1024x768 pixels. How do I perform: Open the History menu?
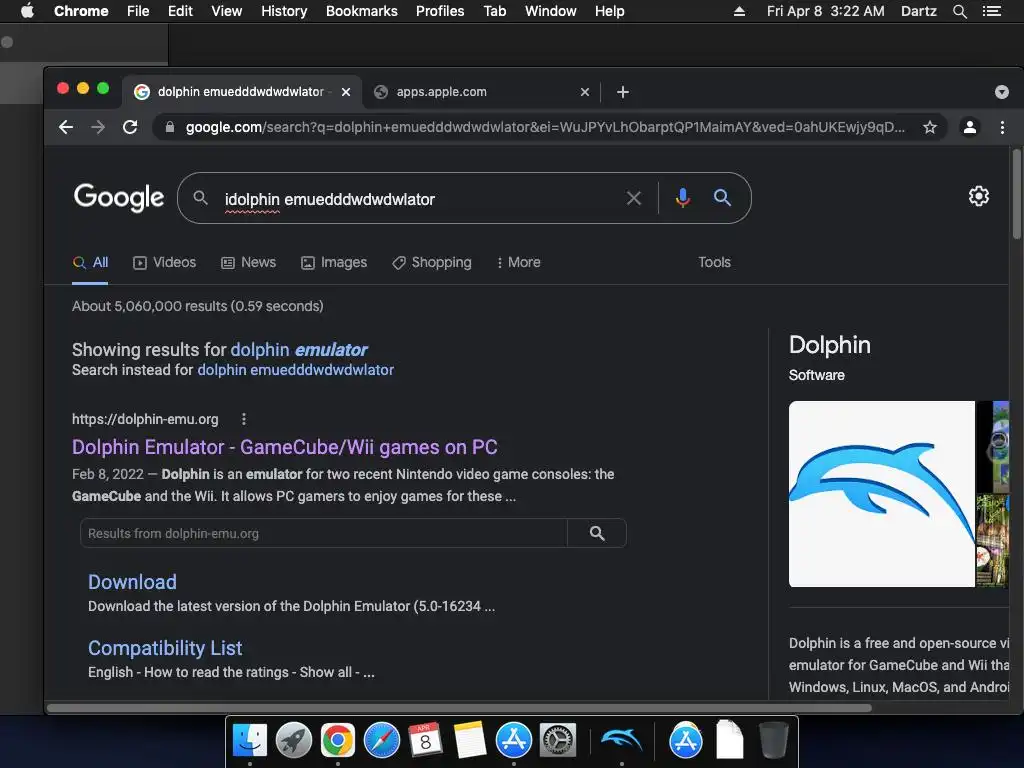284,11
